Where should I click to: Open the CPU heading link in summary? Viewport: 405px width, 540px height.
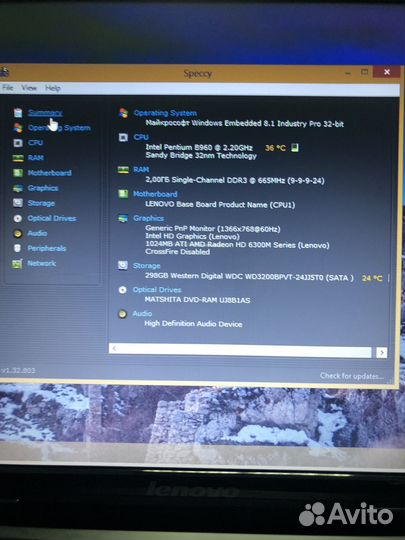(141, 137)
